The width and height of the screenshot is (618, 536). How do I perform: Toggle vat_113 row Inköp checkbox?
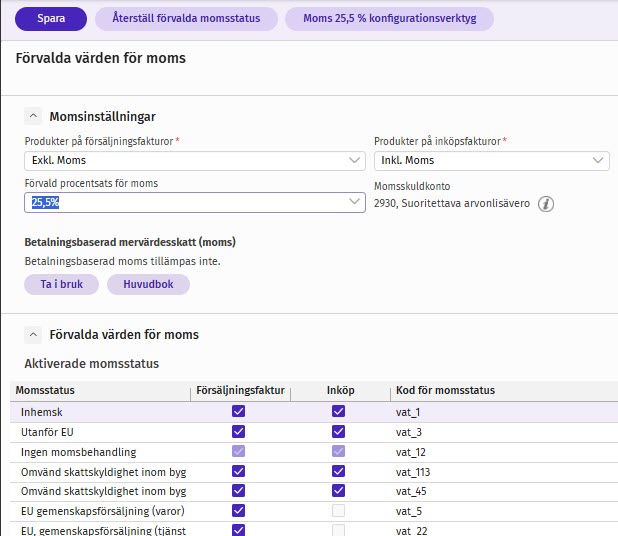[339, 471]
